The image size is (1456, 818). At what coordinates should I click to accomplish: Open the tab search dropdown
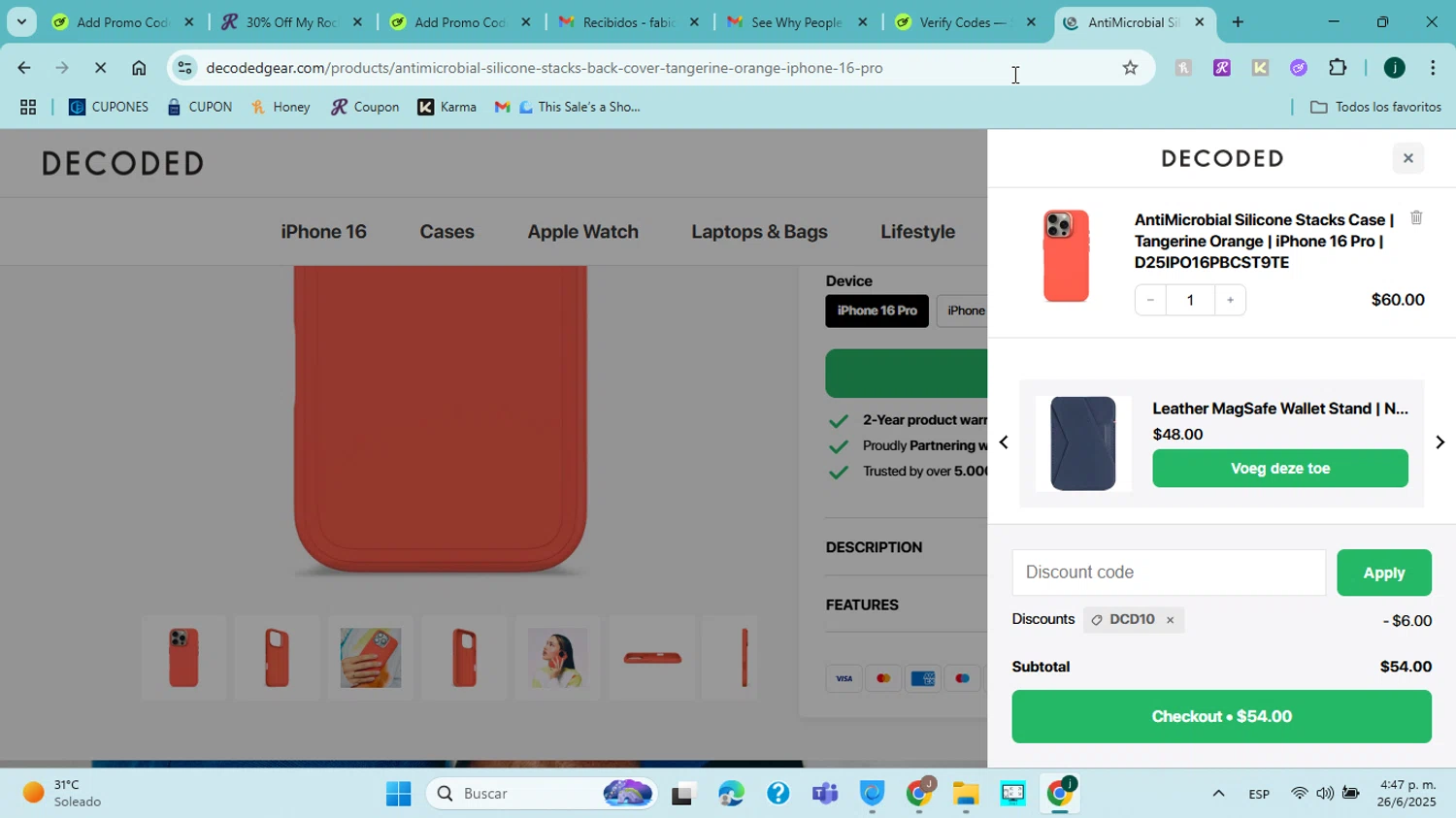pos(21,21)
